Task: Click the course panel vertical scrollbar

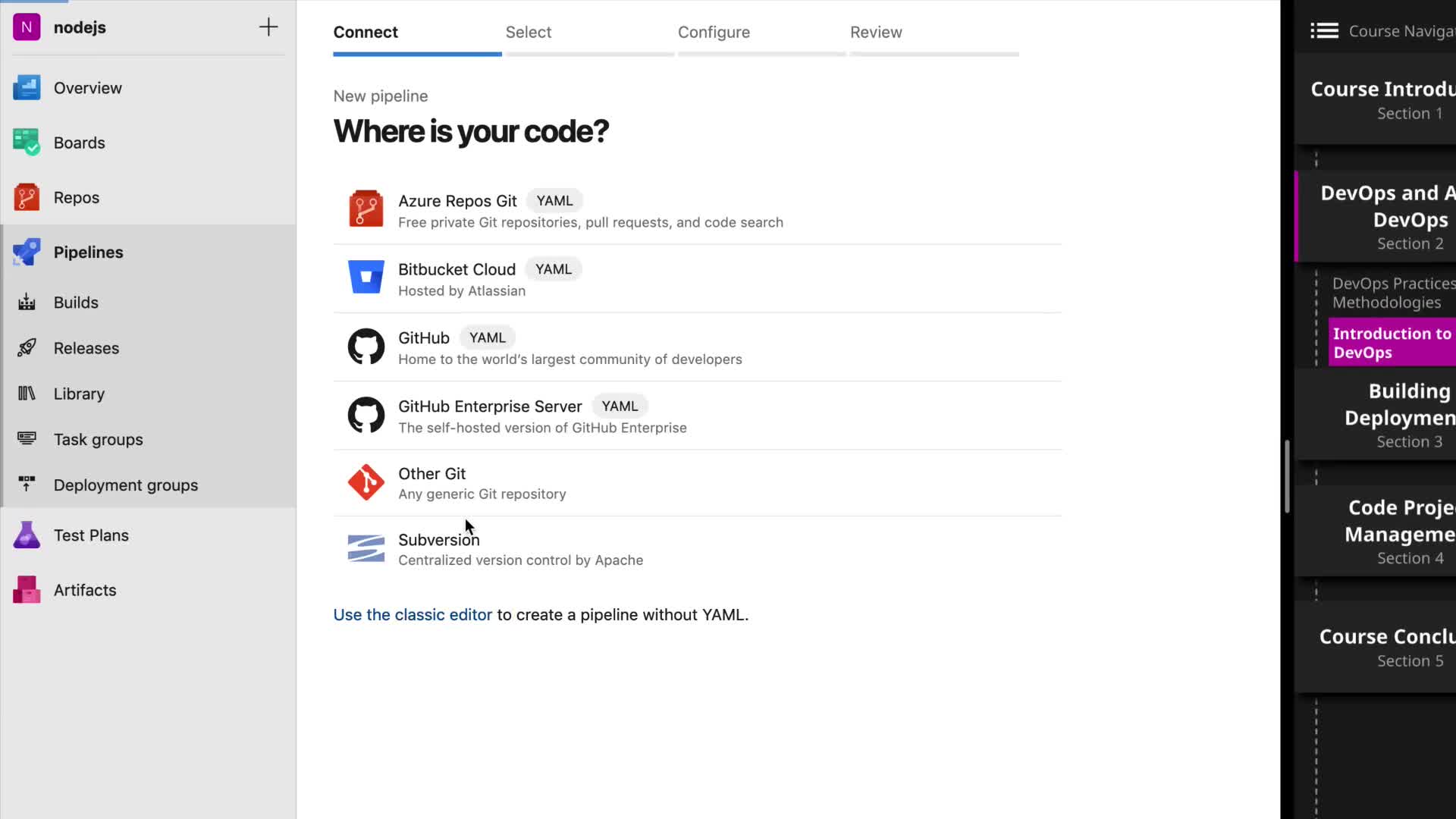Action: tap(1287, 476)
